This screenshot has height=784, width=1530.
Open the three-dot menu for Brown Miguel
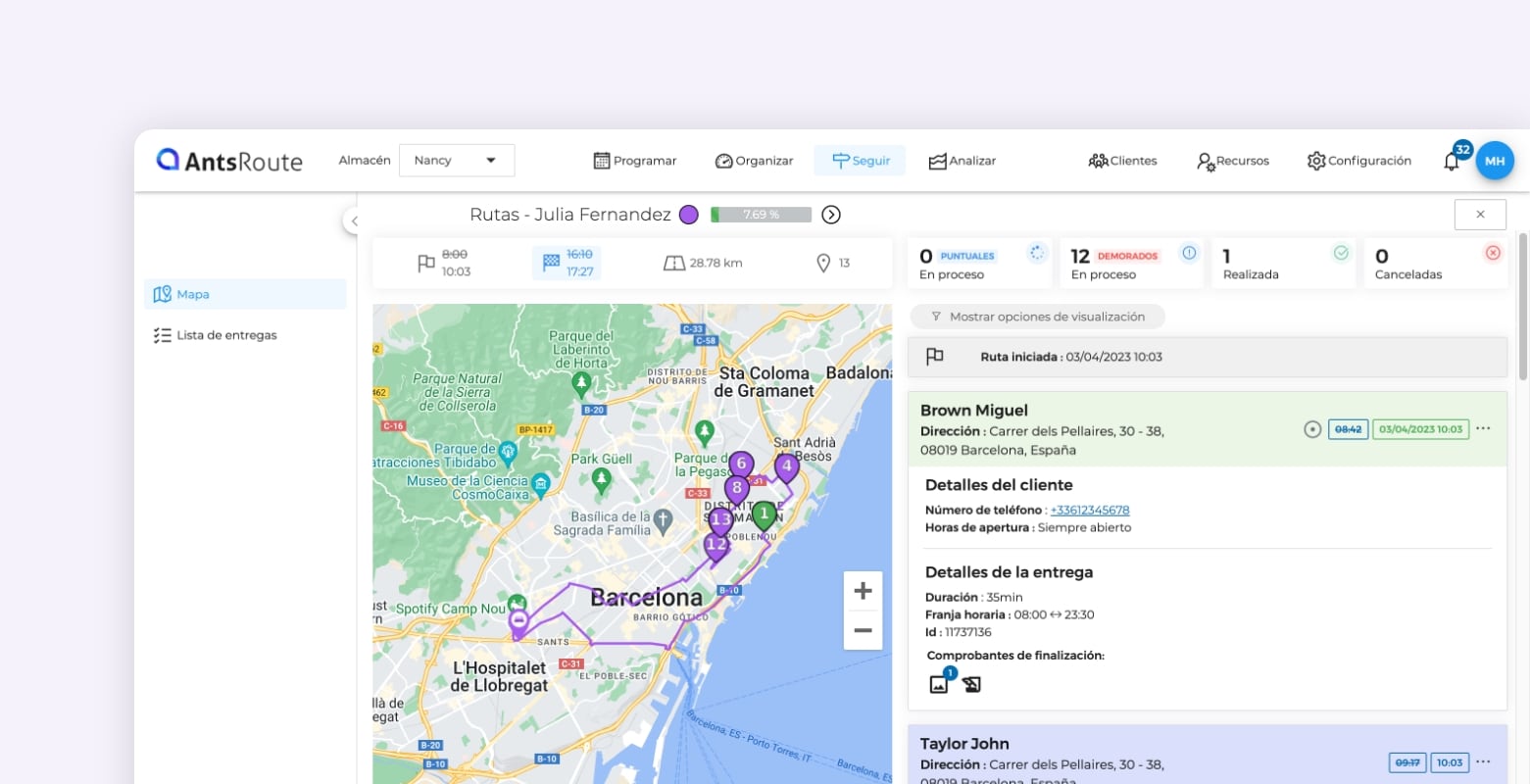tap(1483, 428)
